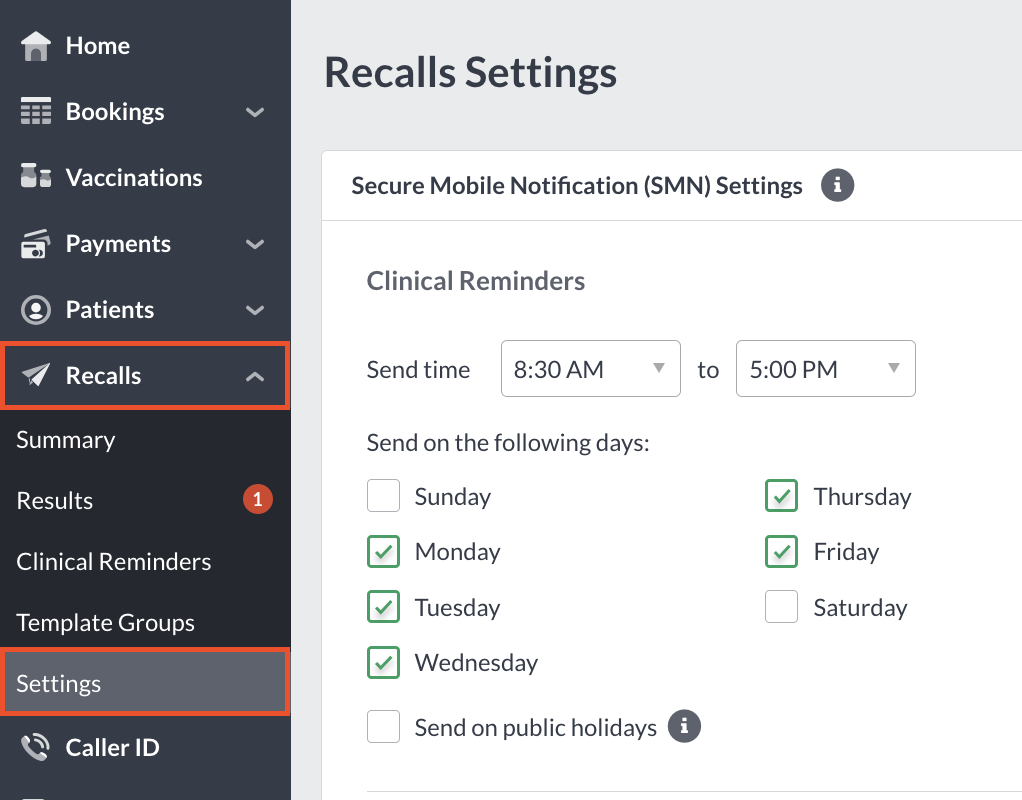Expand the Patients menu chevron
Screen dimensions: 1022x800
tap(255, 310)
